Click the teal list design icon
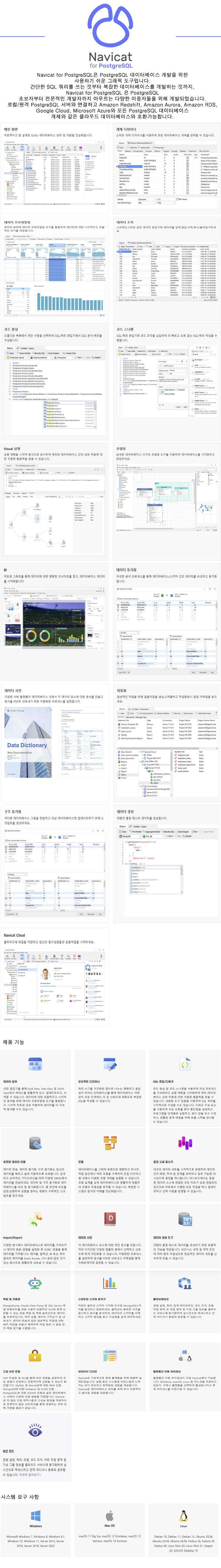Viewport: 221px width, 1568px height. tap(110, 1356)
